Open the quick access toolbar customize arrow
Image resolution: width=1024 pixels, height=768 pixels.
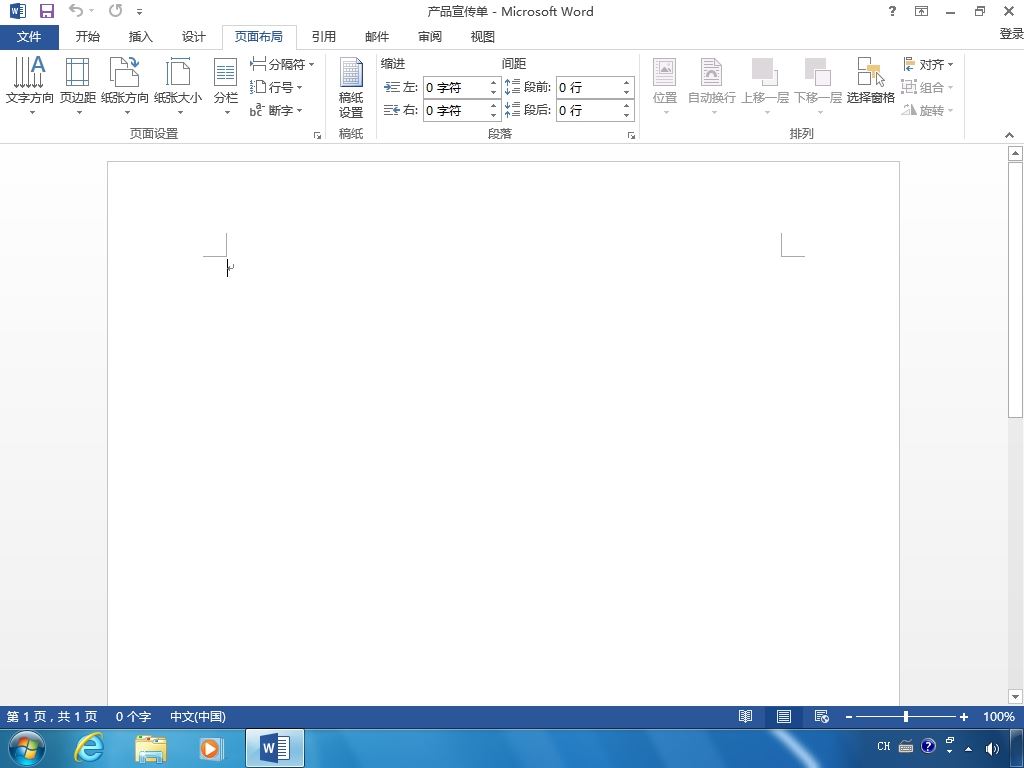139,12
